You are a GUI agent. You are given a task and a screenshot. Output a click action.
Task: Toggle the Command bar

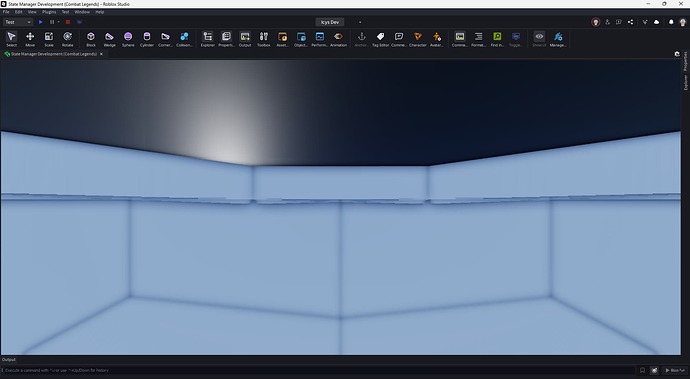pos(460,39)
